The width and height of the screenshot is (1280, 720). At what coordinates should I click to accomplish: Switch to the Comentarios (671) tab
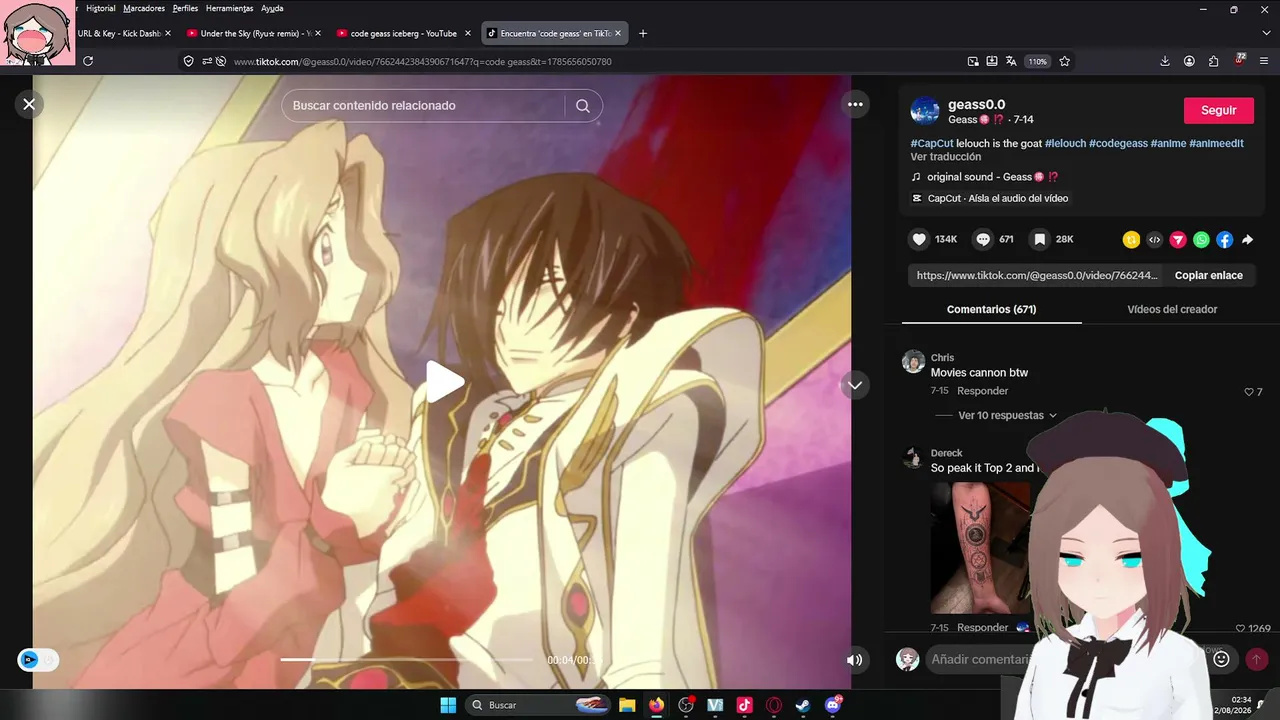[x=991, y=310]
